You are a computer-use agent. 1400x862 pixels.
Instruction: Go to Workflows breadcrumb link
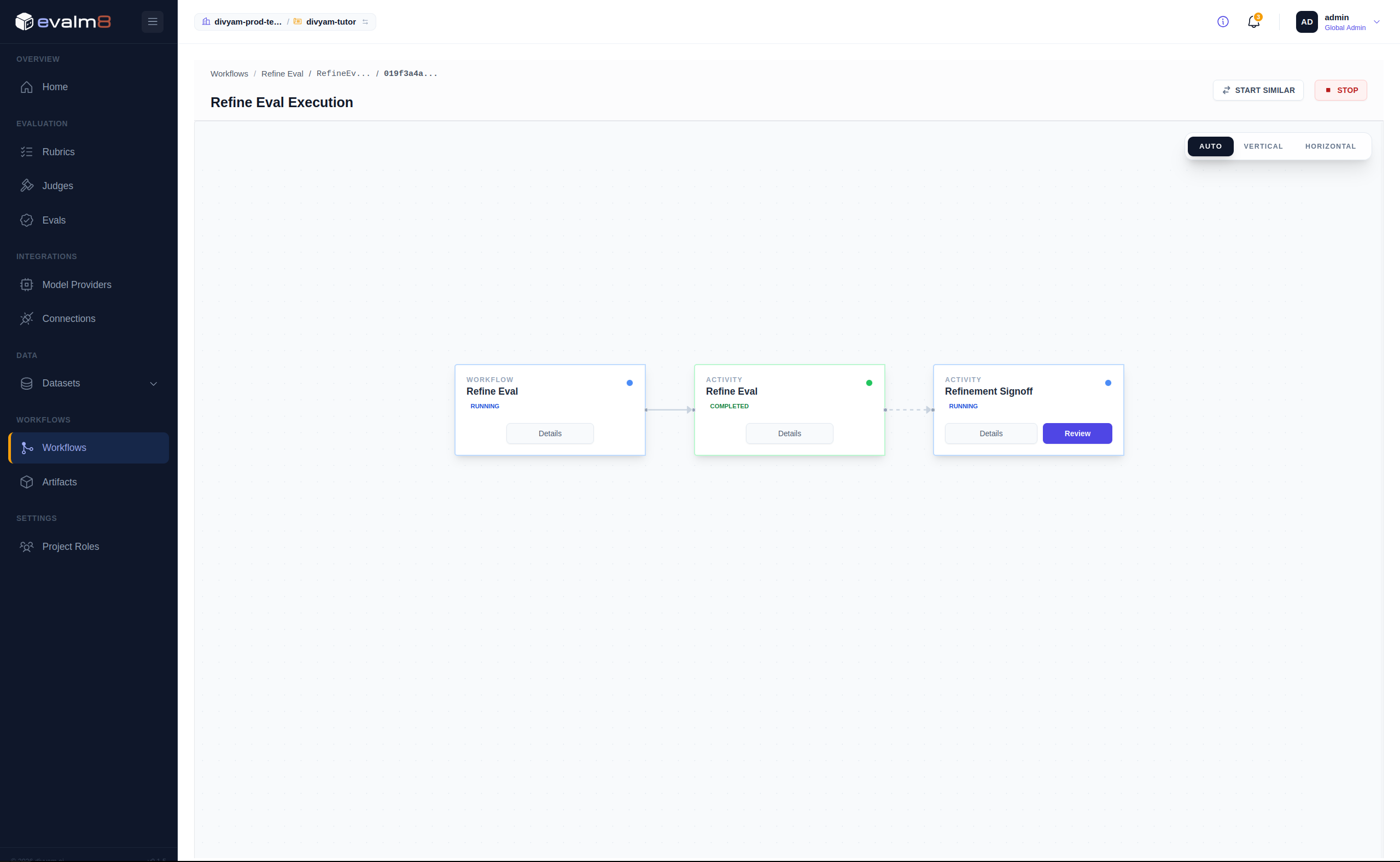click(x=229, y=74)
